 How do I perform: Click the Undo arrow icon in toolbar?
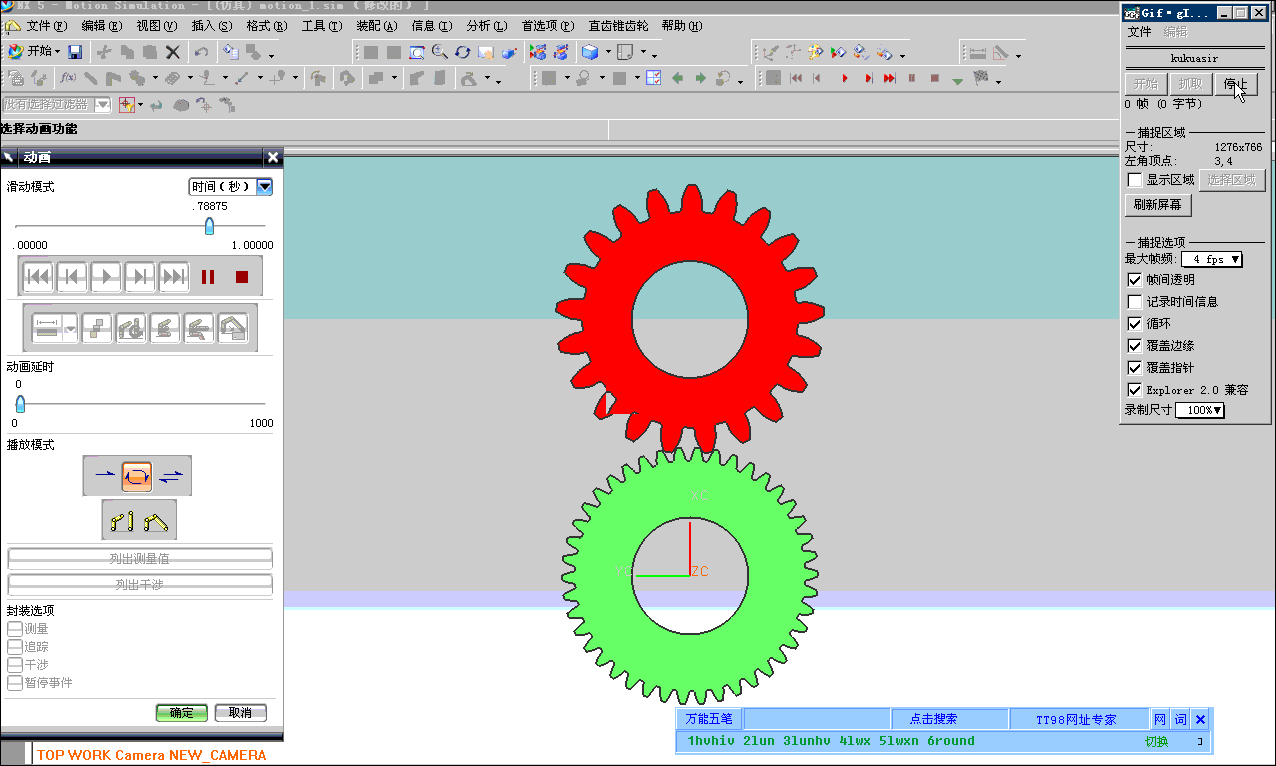(201, 52)
